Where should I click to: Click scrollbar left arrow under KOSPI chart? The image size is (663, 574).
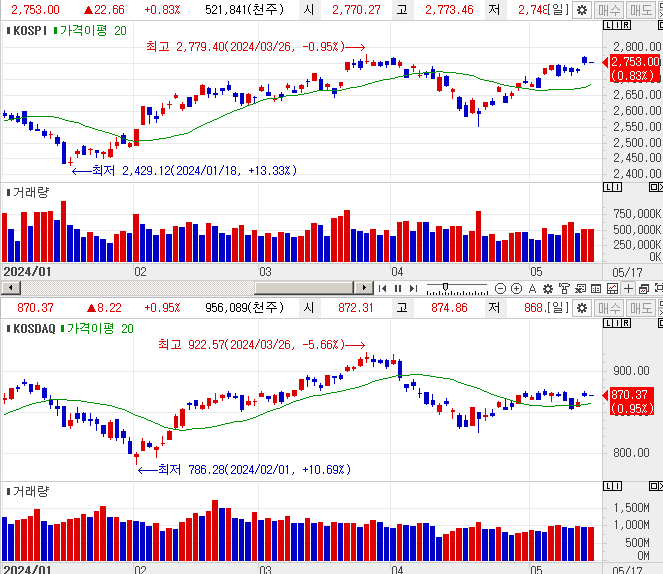click(11, 288)
